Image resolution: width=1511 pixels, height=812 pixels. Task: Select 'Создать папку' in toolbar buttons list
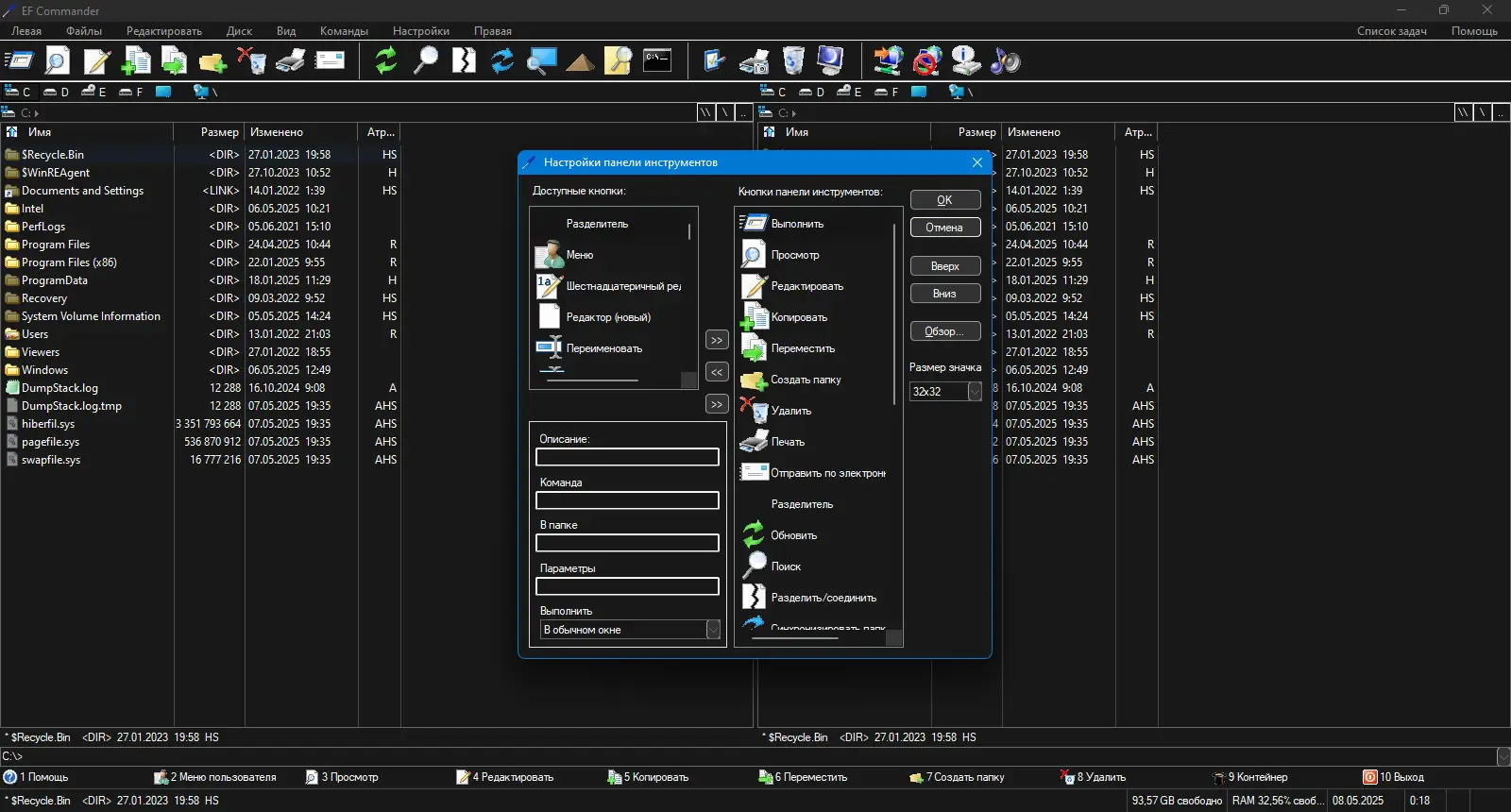(x=806, y=380)
